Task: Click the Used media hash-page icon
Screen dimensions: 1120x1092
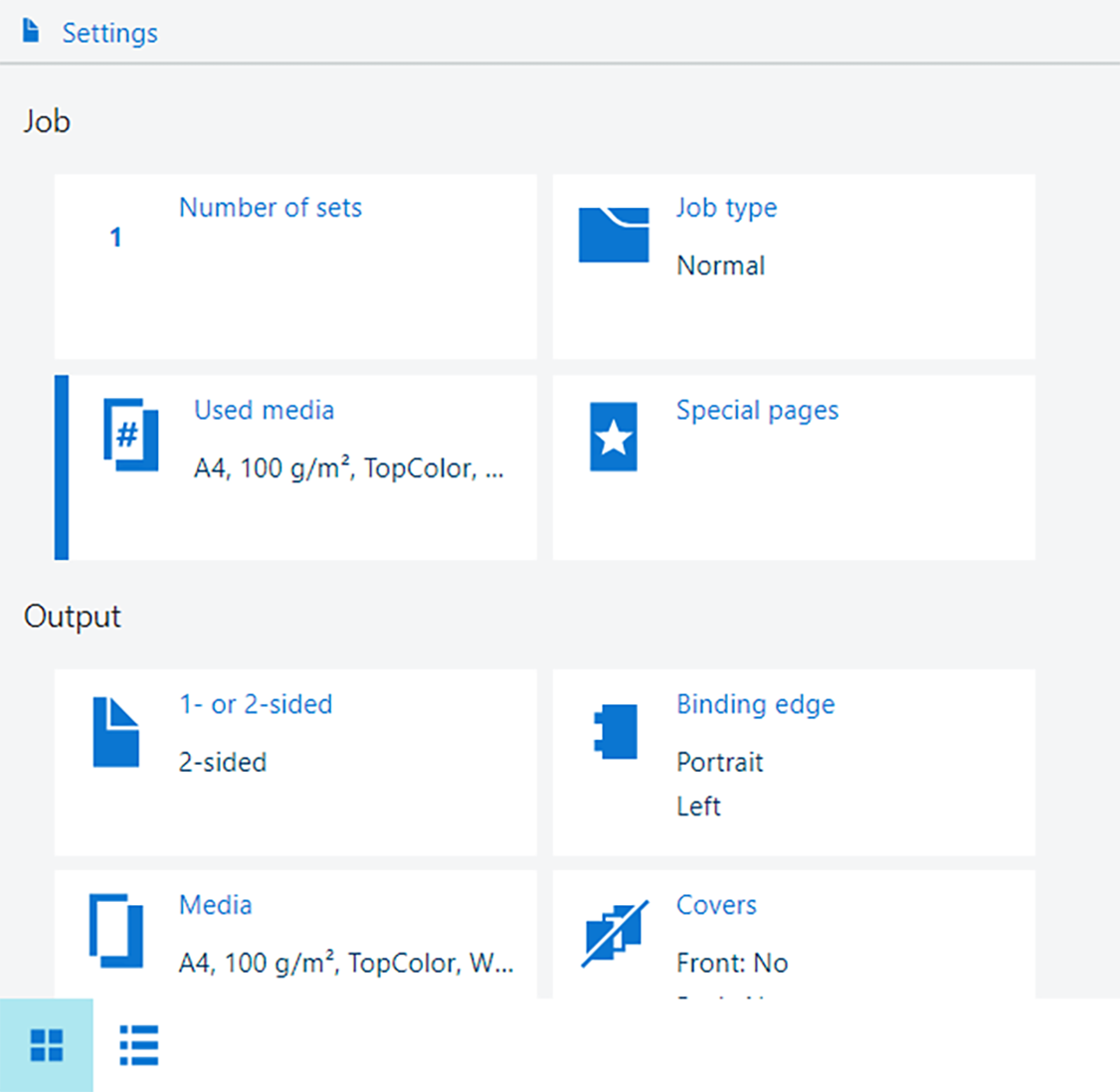Action: tap(130, 435)
